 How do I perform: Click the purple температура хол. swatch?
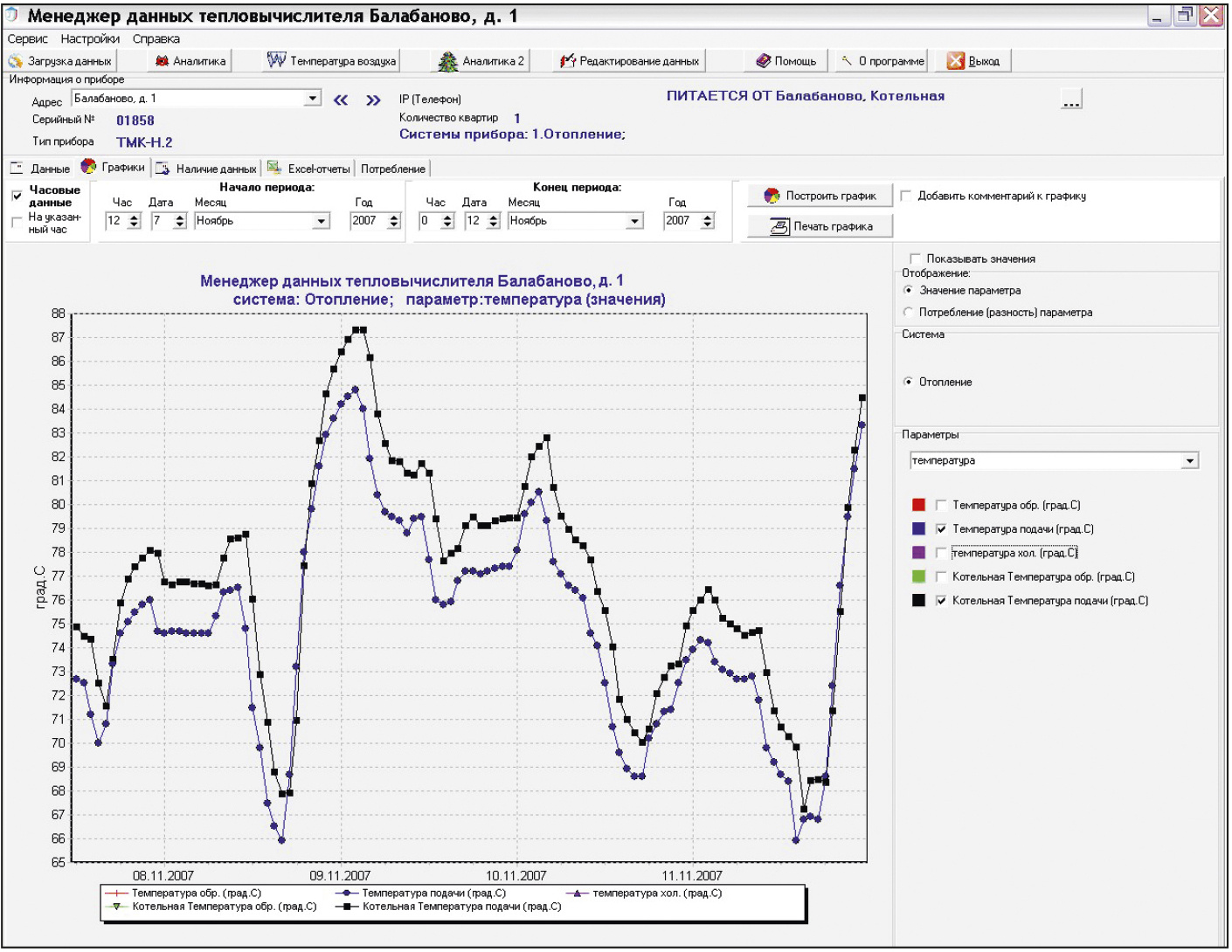coord(918,553)
